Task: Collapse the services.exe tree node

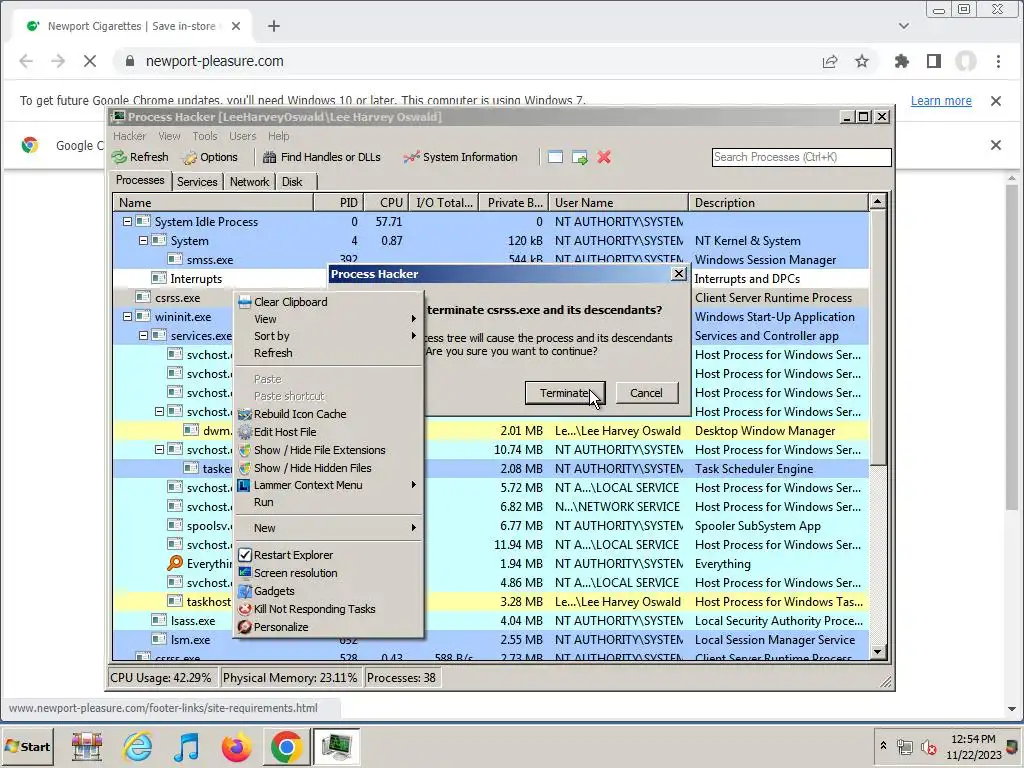Action: tap(143, 336)
